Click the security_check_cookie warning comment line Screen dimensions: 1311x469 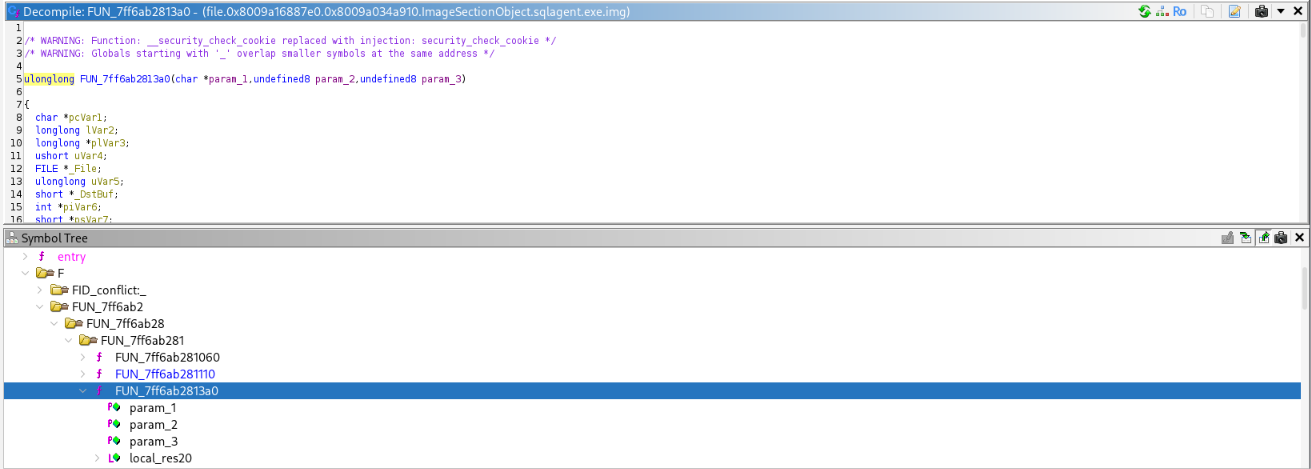pos(290,40)
